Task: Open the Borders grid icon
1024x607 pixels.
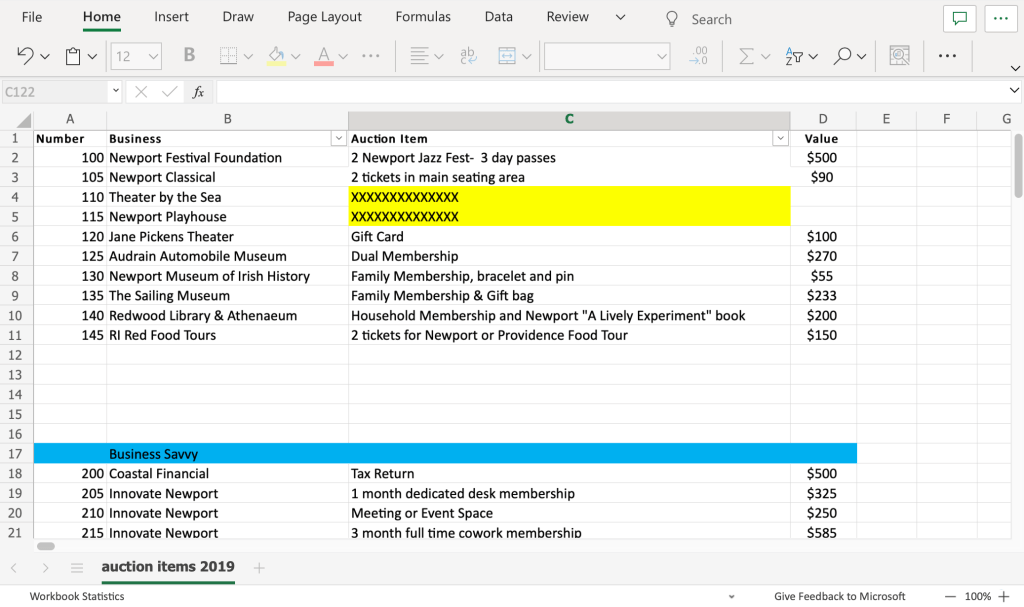Action: pyautogui.click(x=229, y=57)
